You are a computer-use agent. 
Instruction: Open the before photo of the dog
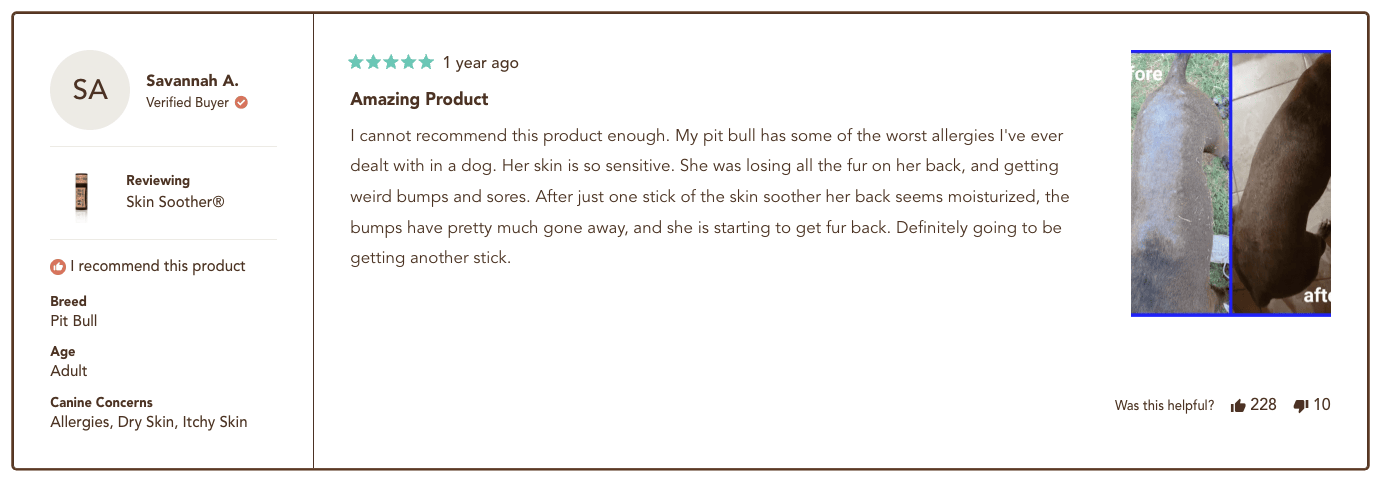coord(1180,183)
